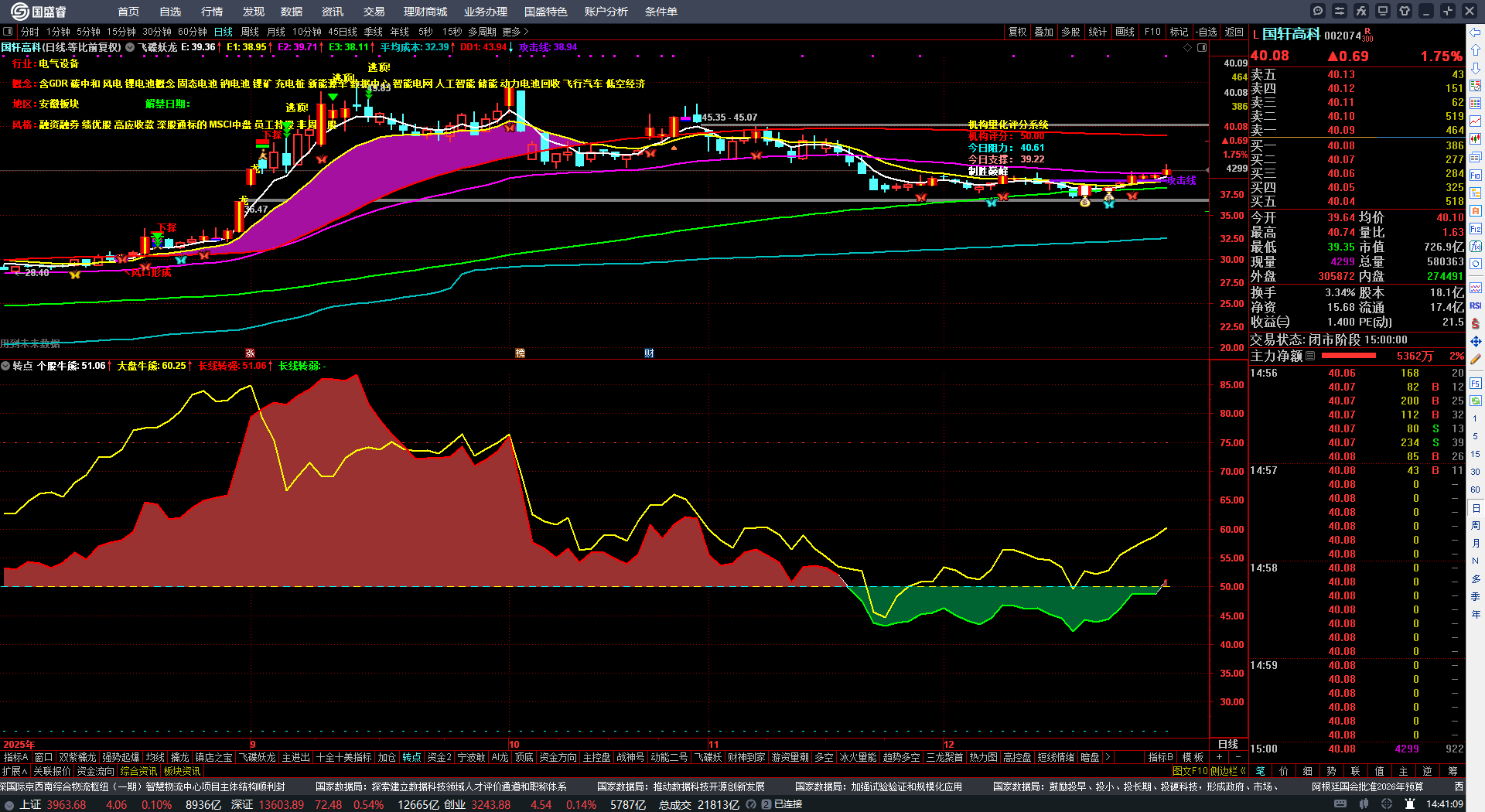Switch to the 周线 period tab
1485x812 pixels.
pos(250,32)
